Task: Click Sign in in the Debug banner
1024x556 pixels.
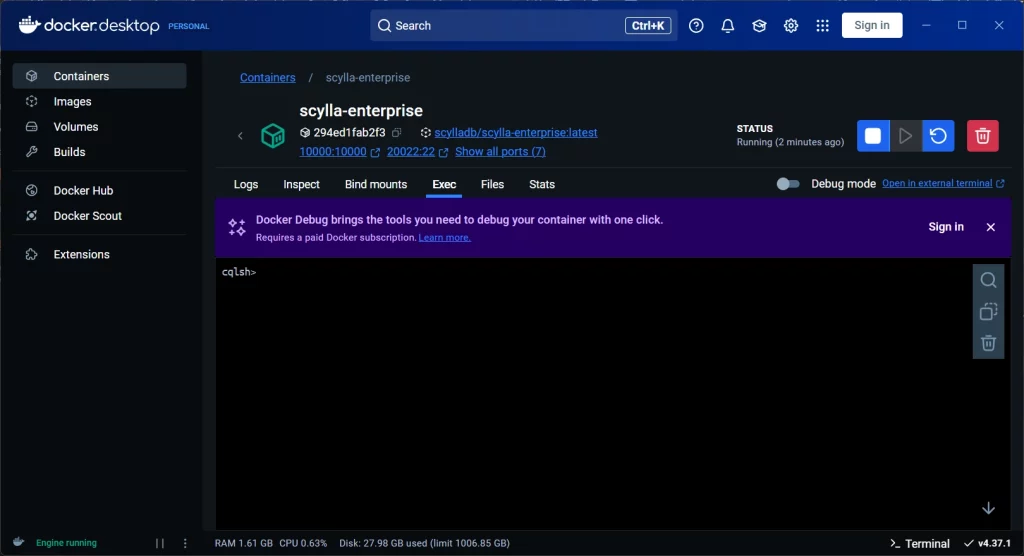Action: click(946, 227)
